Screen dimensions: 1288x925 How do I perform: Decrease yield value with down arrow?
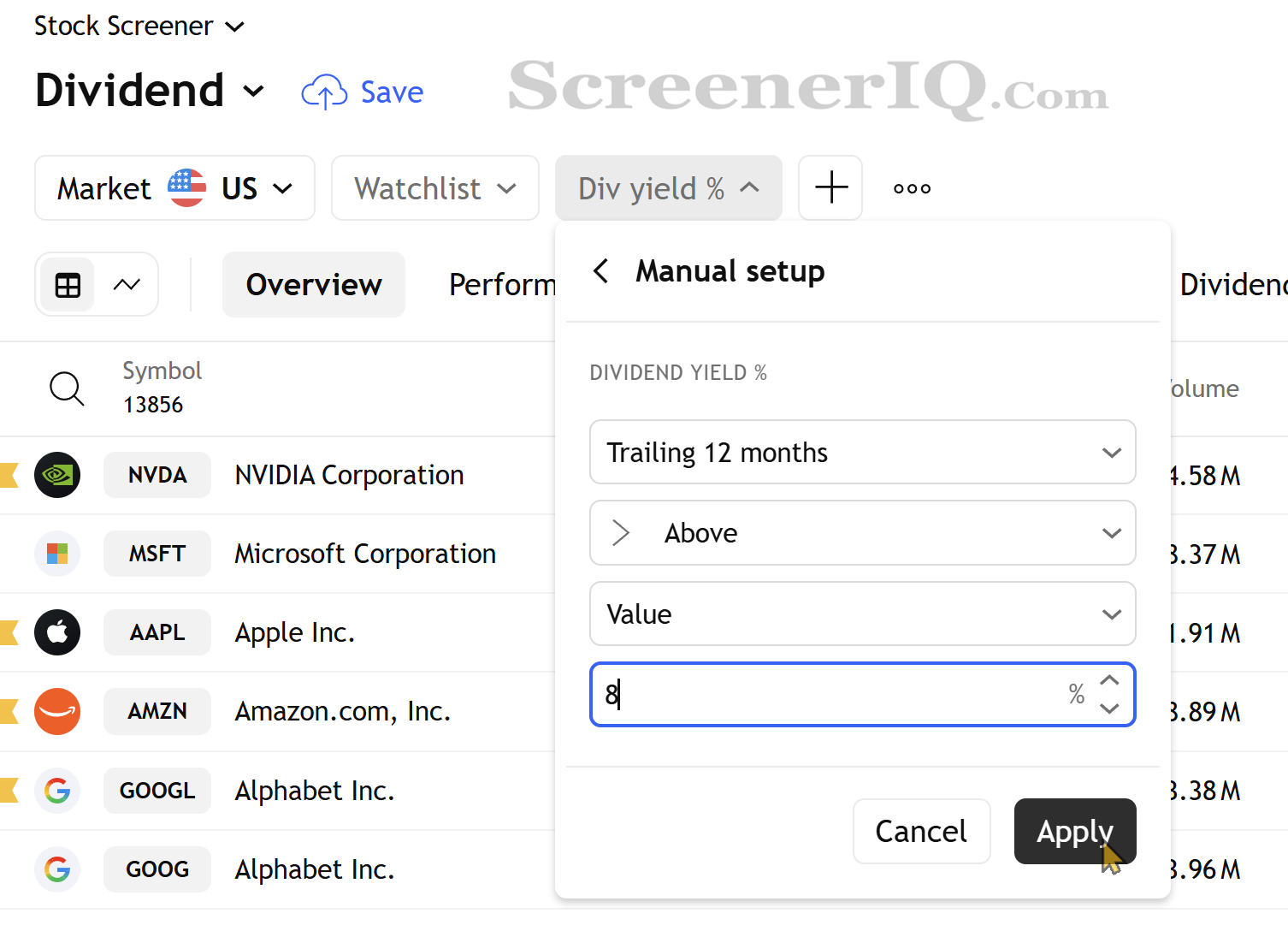(1109, 709)
